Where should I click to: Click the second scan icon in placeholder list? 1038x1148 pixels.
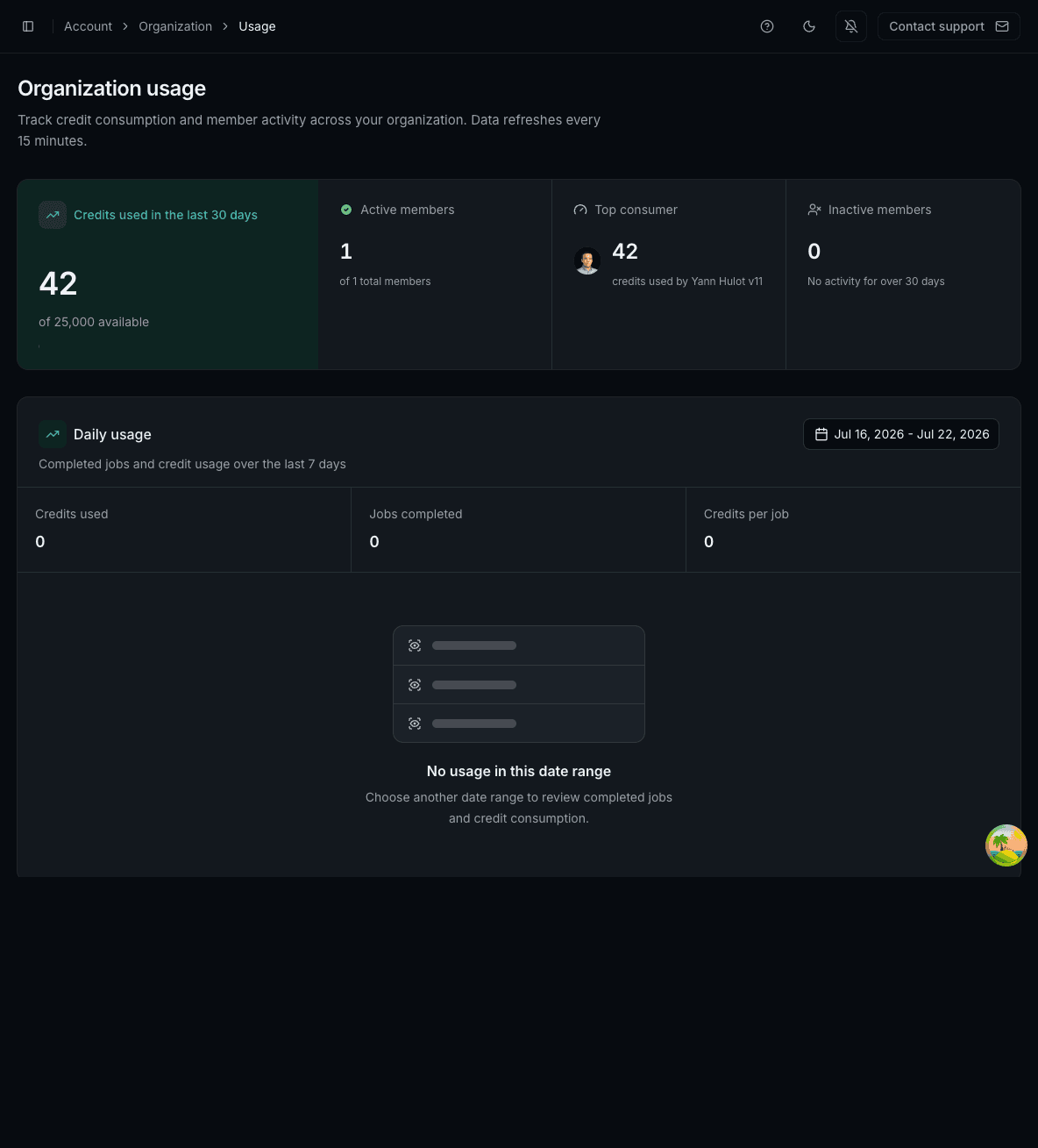415,685
